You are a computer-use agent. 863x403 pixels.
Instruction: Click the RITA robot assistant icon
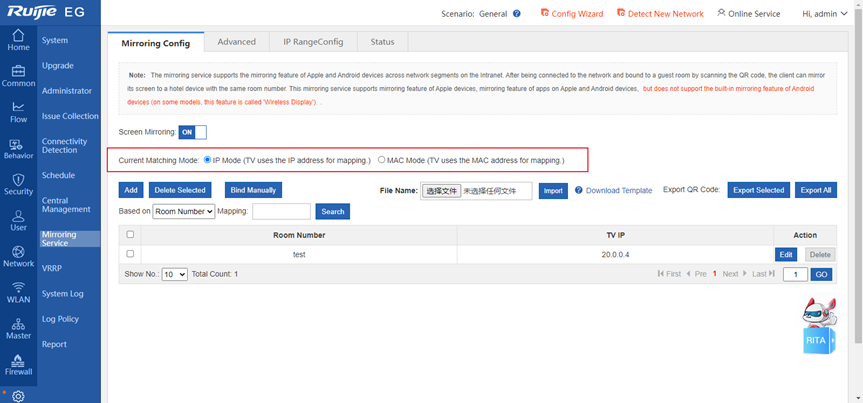click(x=818, y=326)
